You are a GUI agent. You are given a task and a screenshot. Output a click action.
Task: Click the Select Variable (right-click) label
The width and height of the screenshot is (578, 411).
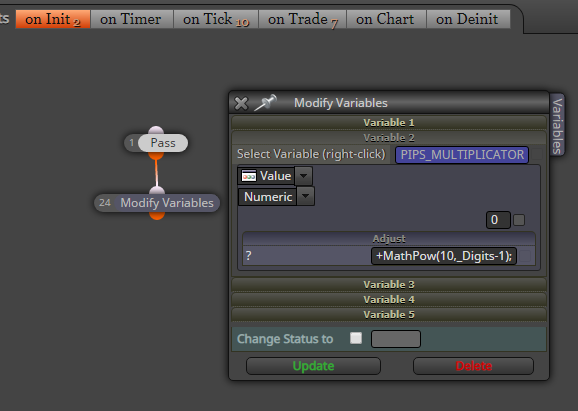point(311,154)
